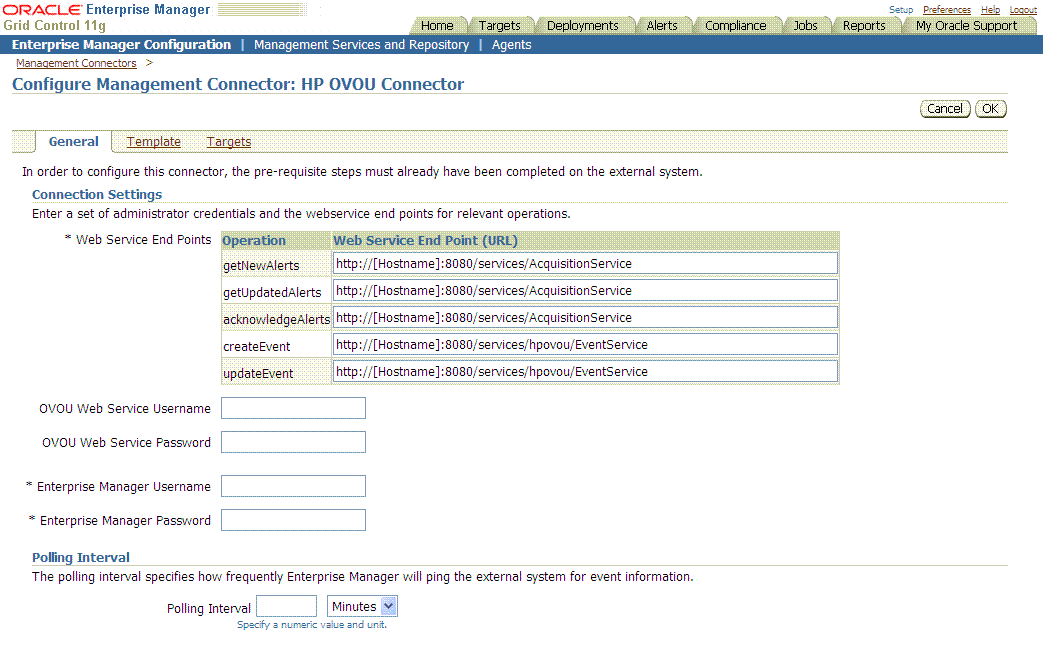Open the Jobs tab
This screenshot has width=1043, height=651.
coord(806,25)
